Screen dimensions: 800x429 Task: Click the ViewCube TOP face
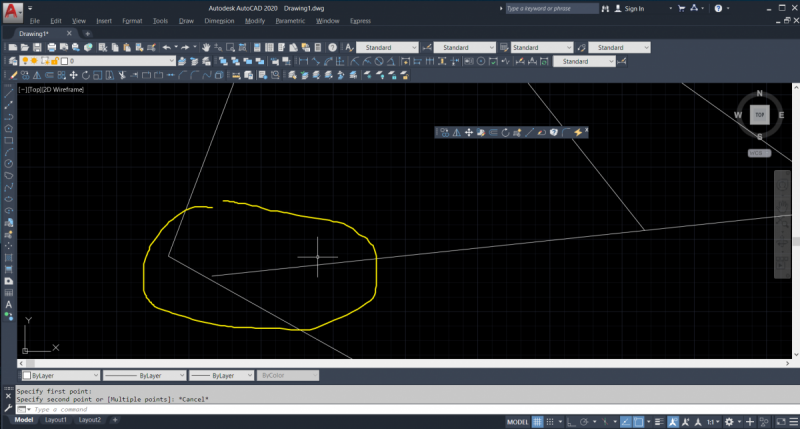click(x=760, y=115)
